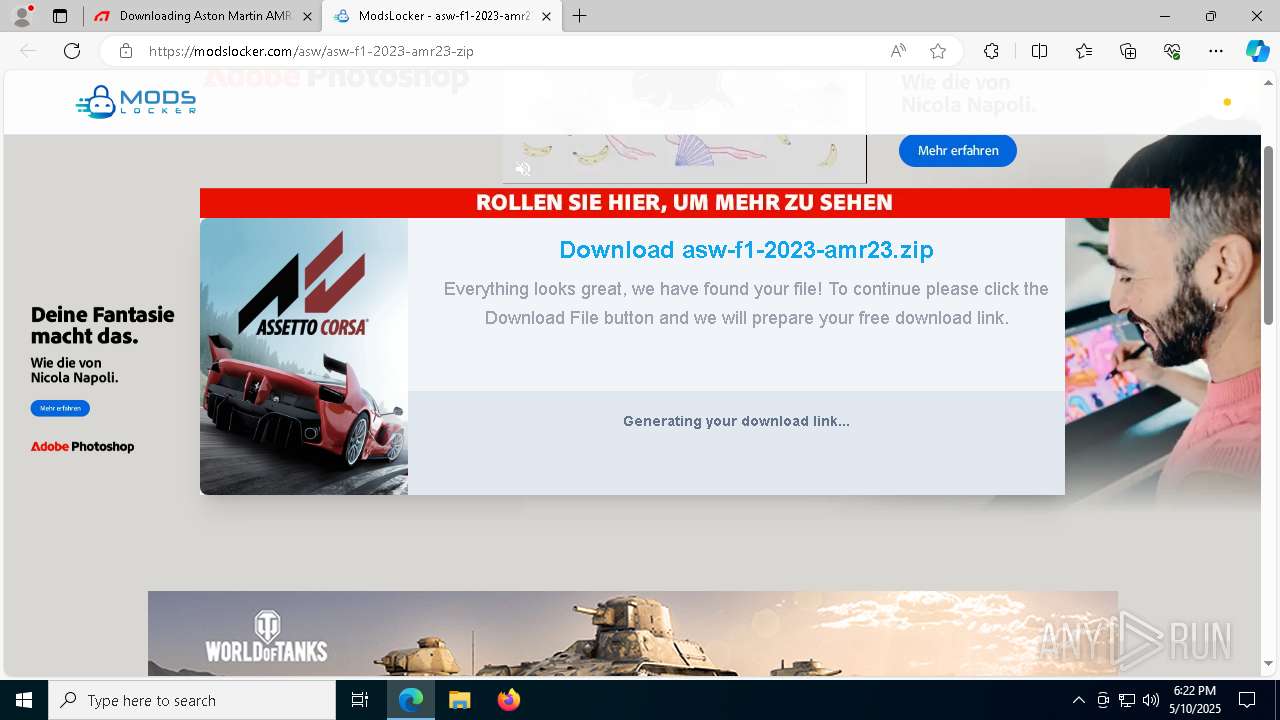Open the clock showing 6:22 PM
The image size is (1280, 720).
tap(1195, 700)
